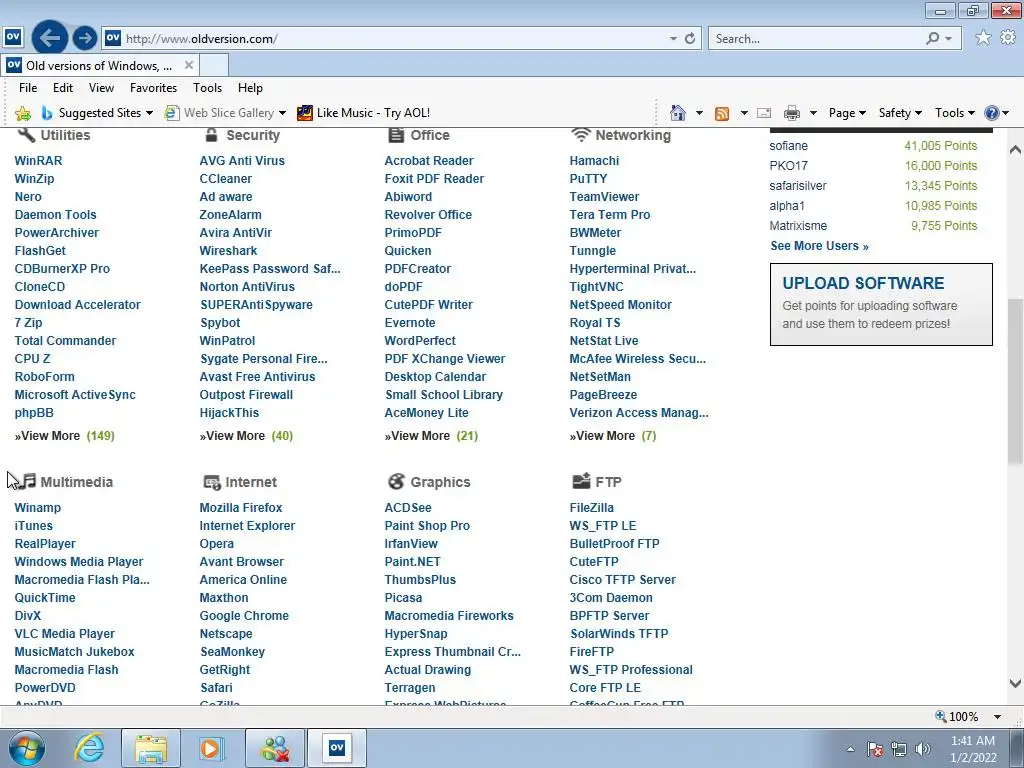The width and height of the screenshot is (1024, 768).
Task: Click the Search input box
Action: tap(816, 39)
